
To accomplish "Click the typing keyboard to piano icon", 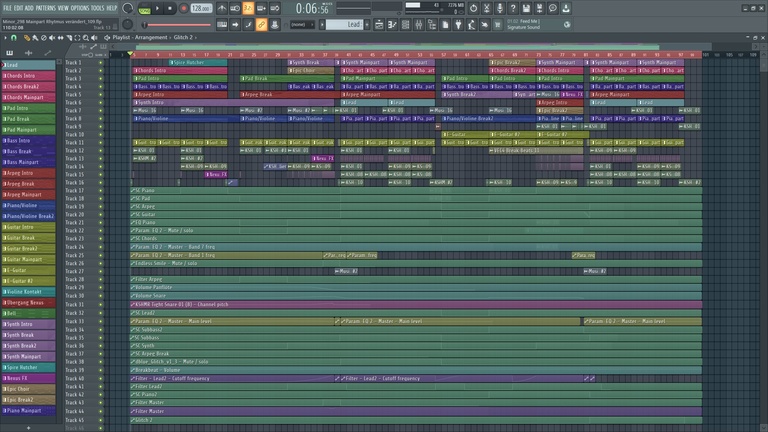I will [222, 24].
